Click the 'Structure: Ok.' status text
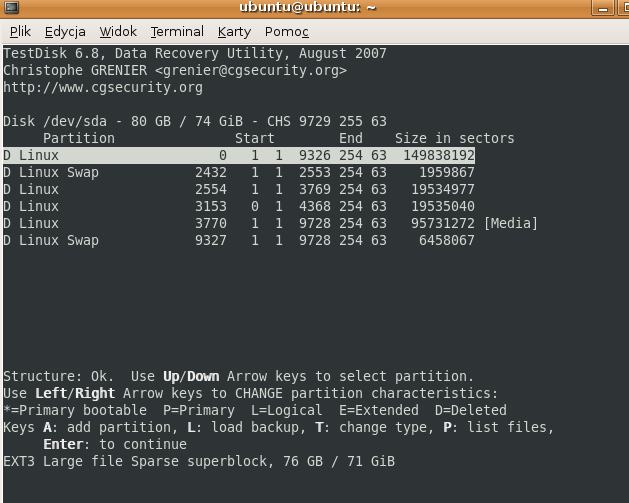Viewport: 629px width, 503px height. coord(59,376)
